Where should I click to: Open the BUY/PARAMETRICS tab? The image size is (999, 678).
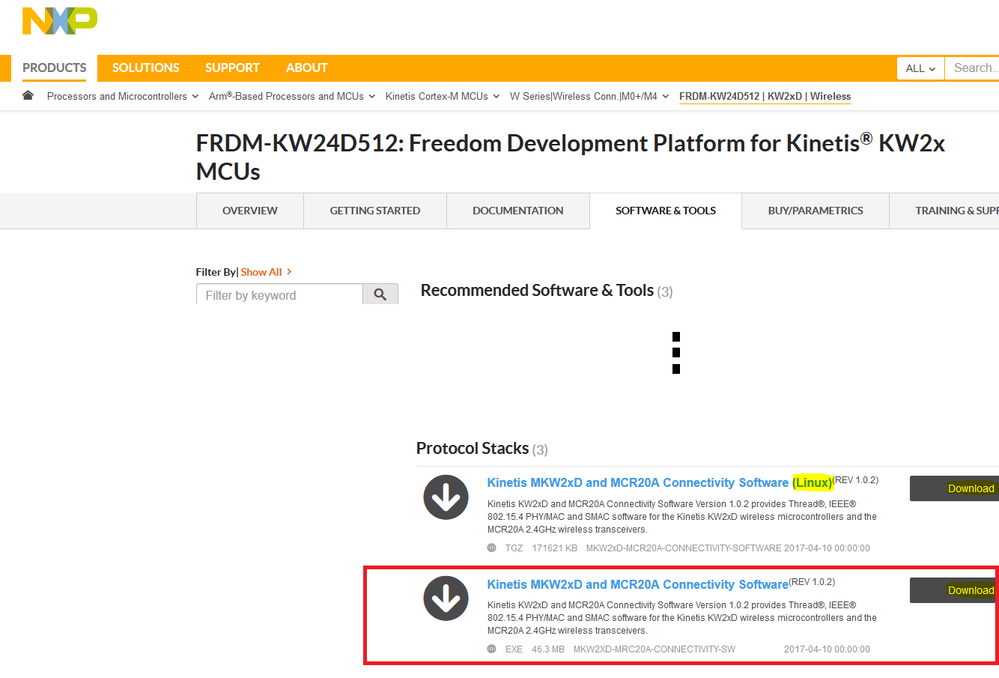[816, 210]
